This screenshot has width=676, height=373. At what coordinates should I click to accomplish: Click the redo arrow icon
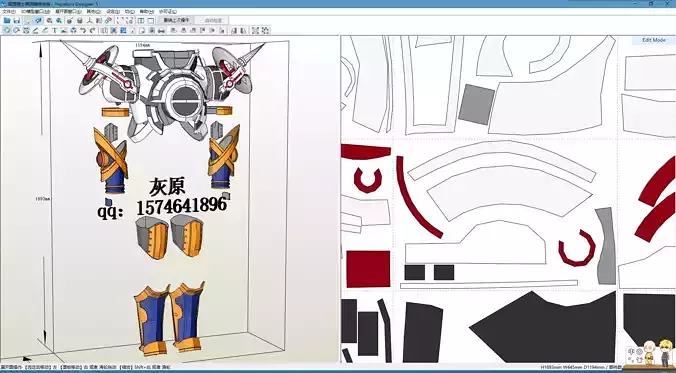click(x=92, y=30)
